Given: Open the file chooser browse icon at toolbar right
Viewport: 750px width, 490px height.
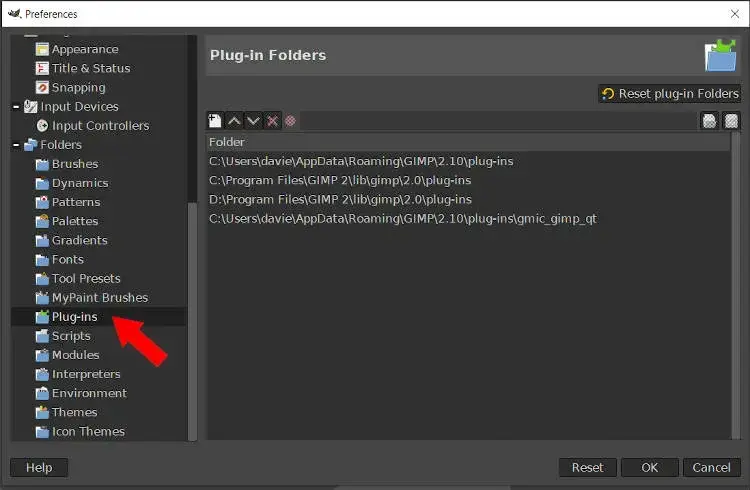Looking at the screenshot, I should pos(731,121).
